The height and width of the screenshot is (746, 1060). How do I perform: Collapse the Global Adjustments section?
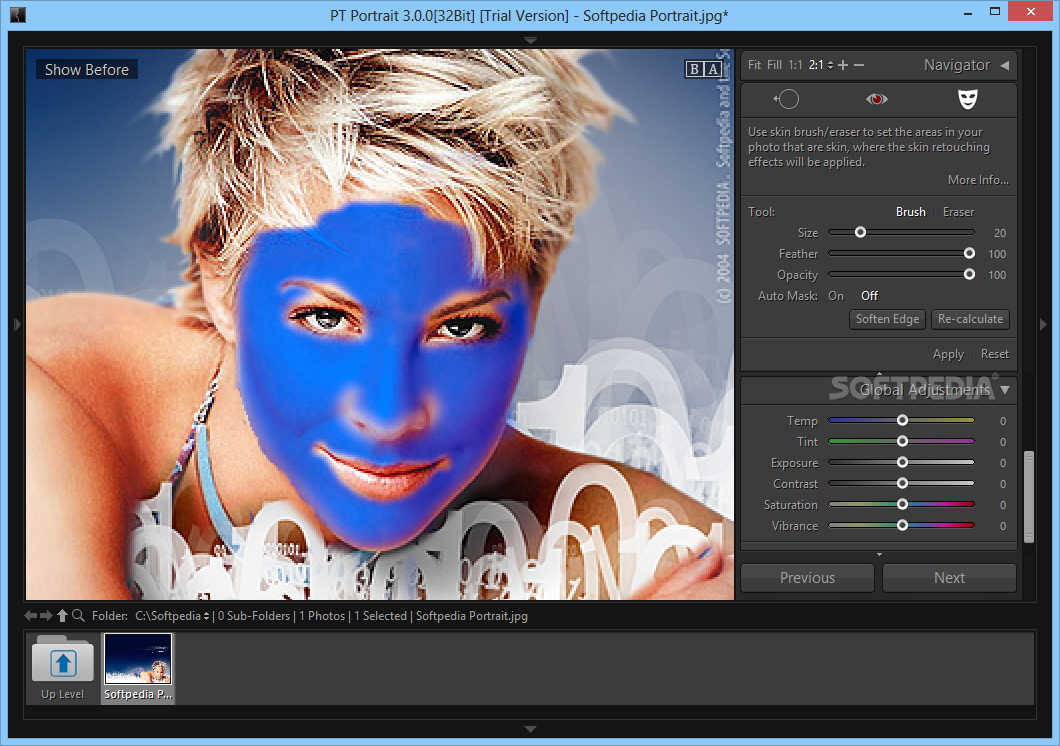tap(1005, 390)
